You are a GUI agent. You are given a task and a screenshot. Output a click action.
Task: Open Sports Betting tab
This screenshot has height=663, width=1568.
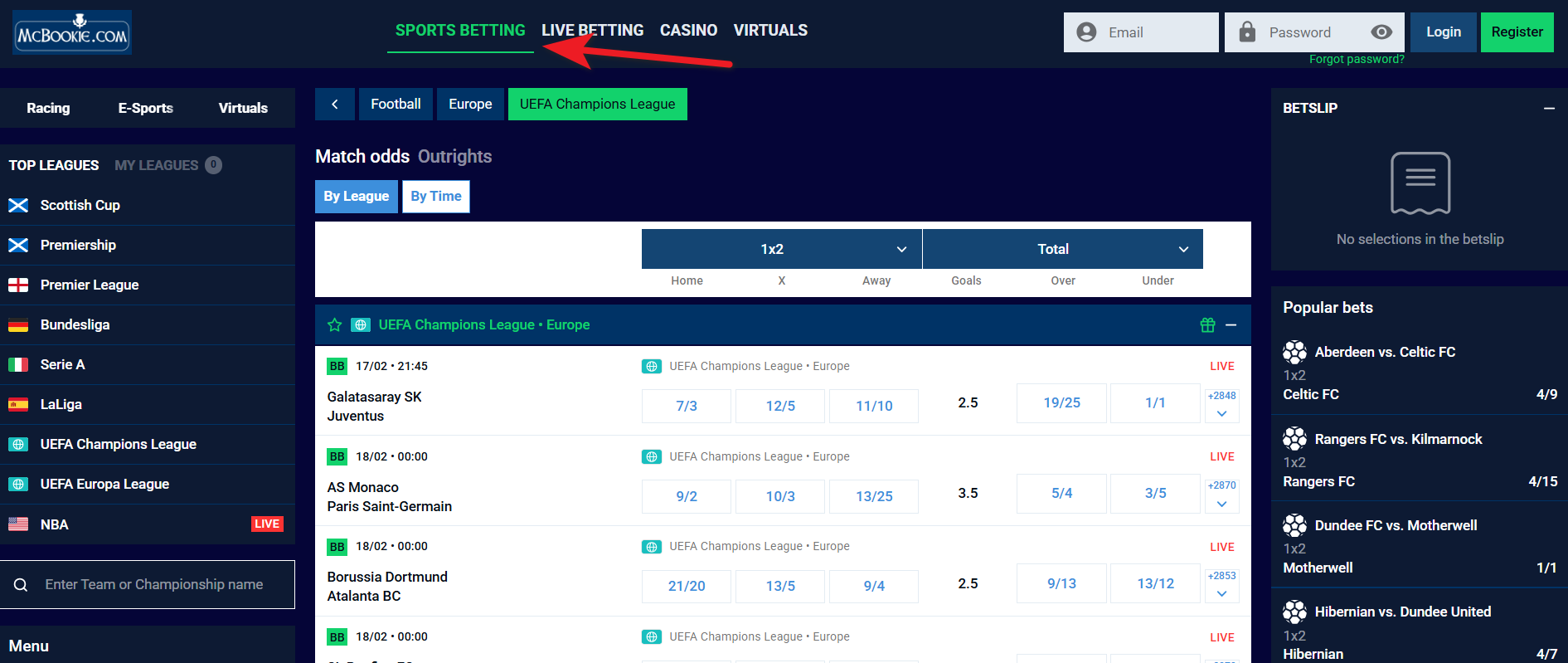click(460, 31)
